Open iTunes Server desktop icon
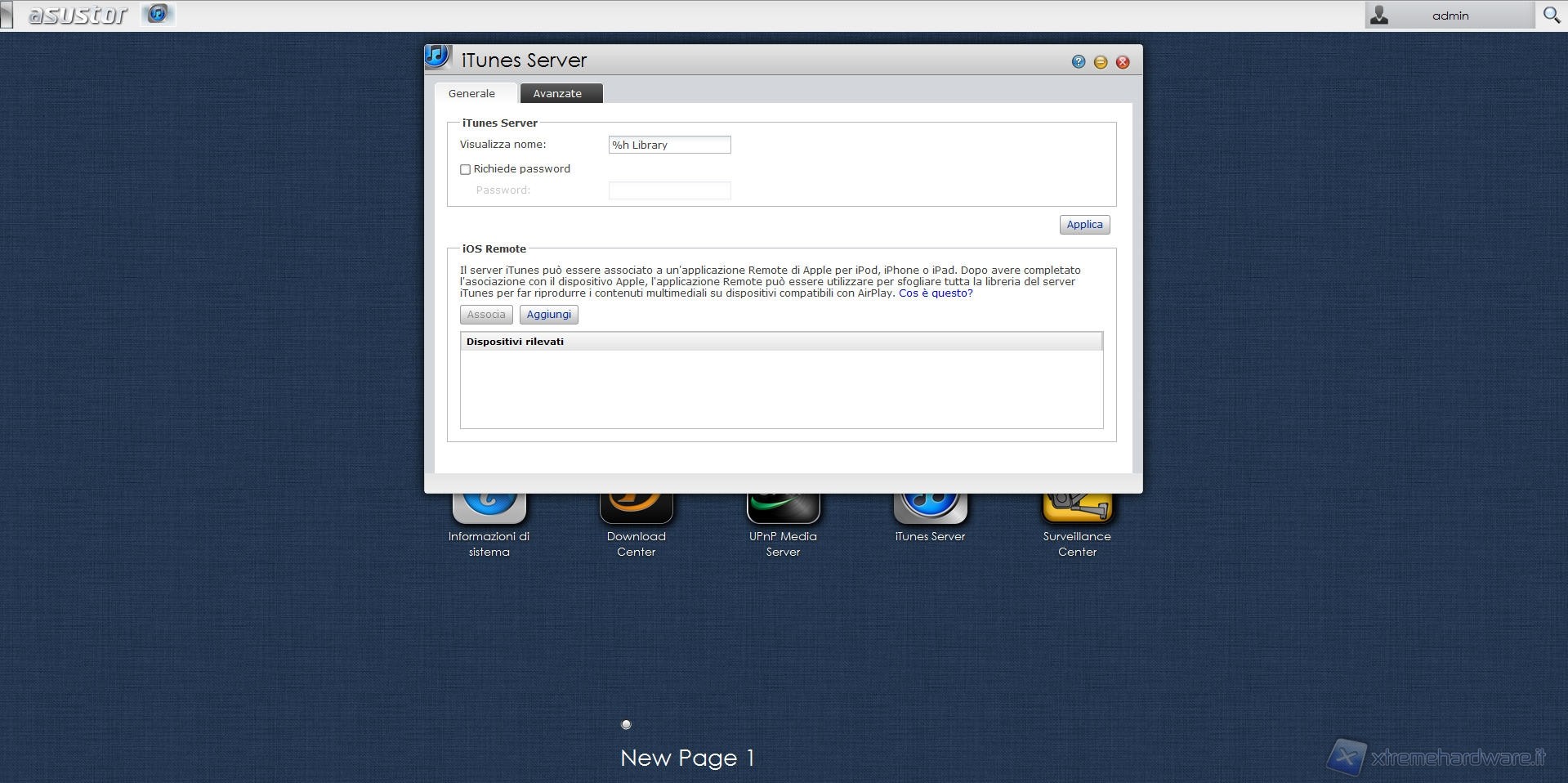The image size is (1568, 783). (930, 508)
